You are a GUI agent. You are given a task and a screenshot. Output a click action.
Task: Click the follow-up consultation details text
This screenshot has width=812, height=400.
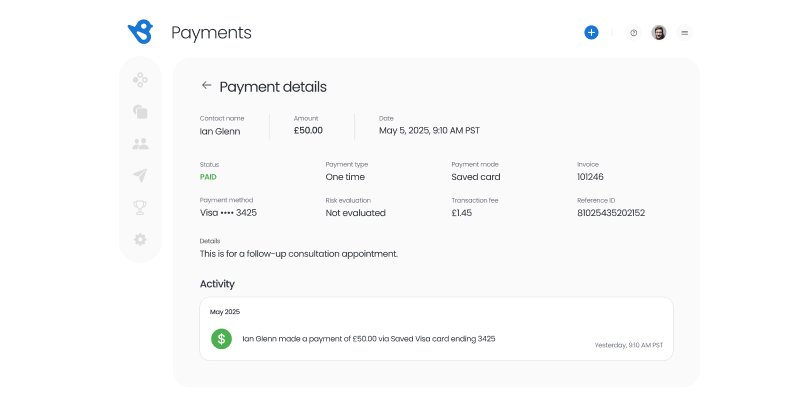tap(299, 254)
